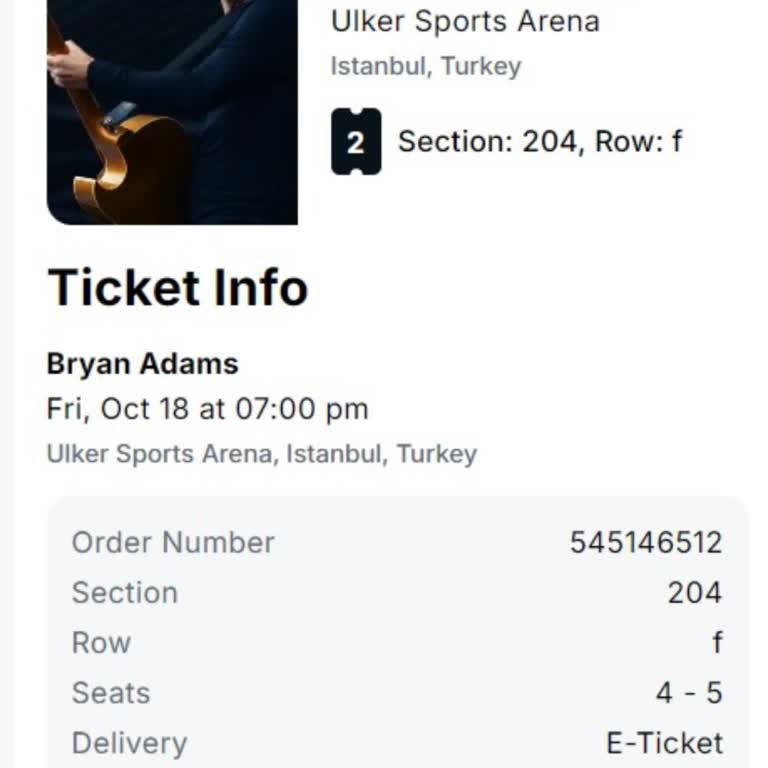
Task: Click the "Ulker Sports Arena, Istanbul, Turkey" address line
Action: 261,454
